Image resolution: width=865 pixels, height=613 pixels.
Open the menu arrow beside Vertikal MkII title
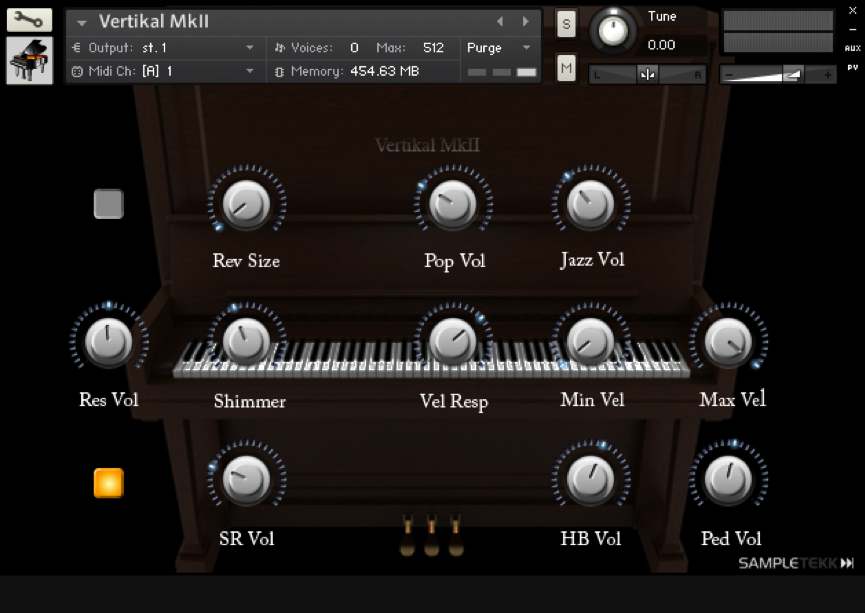(82, 23)
